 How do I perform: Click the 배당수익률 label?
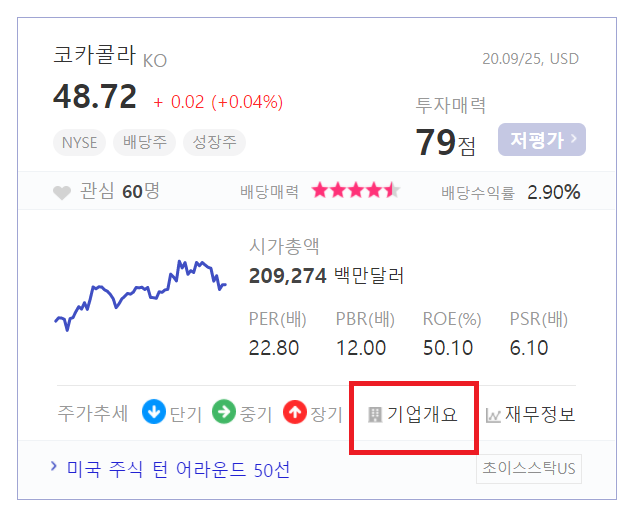click(x=478, y=192)
